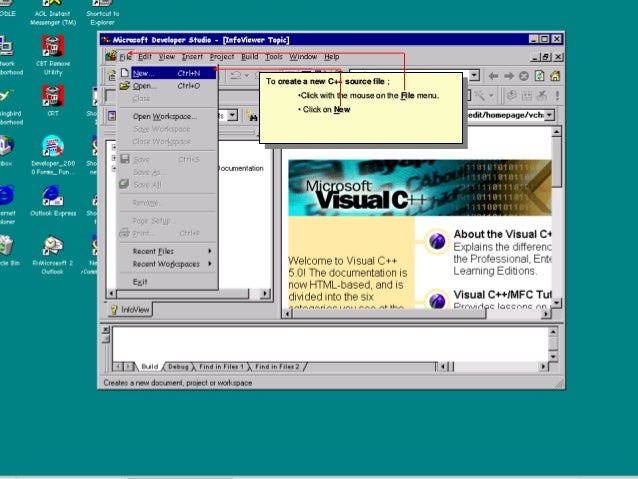Click the InfoView tree scroll-right arrow
The image size is (638, 479).
(x=265, y=293)
